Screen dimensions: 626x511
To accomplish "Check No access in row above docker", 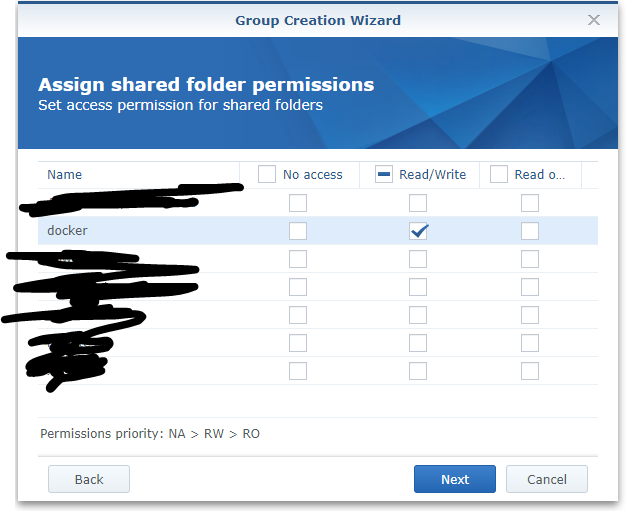I will coord(298,203).
